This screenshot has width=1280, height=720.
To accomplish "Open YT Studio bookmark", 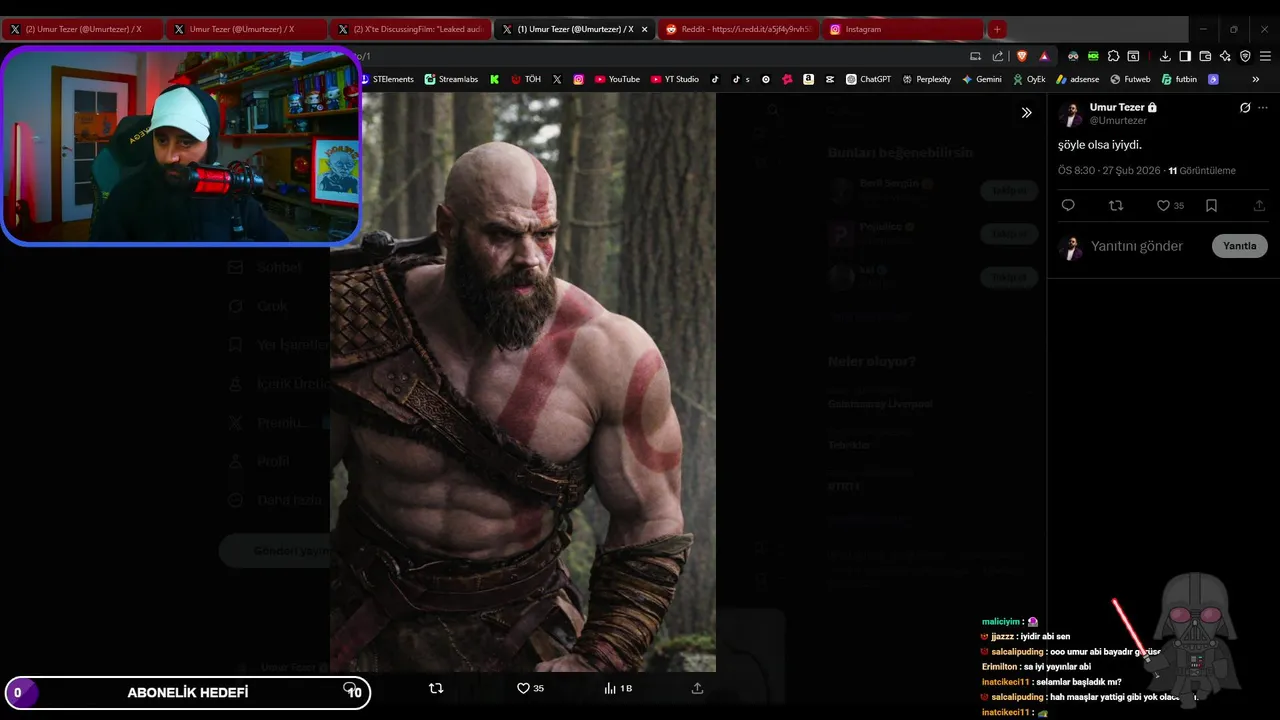I will tap(675, 79).
